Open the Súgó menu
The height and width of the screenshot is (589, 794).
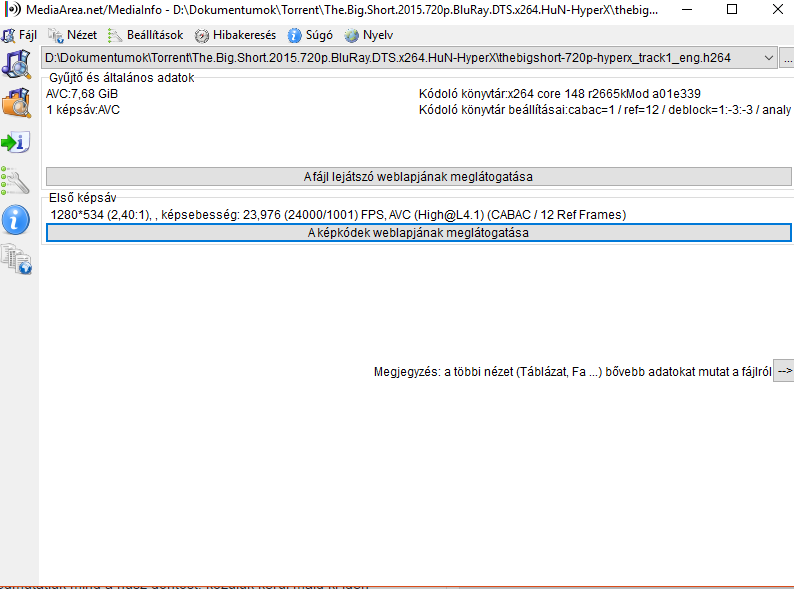pos(310,35)
